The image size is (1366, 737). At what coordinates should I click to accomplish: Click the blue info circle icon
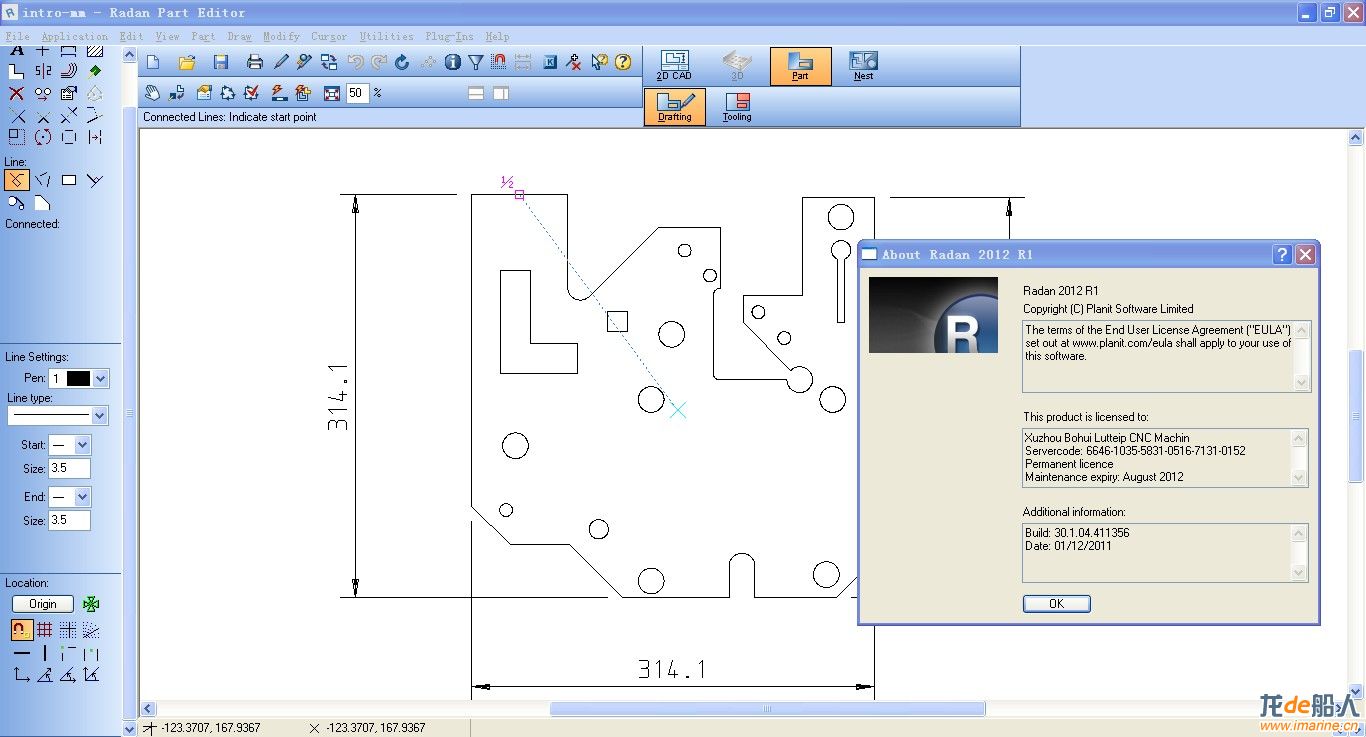(453, 62)
